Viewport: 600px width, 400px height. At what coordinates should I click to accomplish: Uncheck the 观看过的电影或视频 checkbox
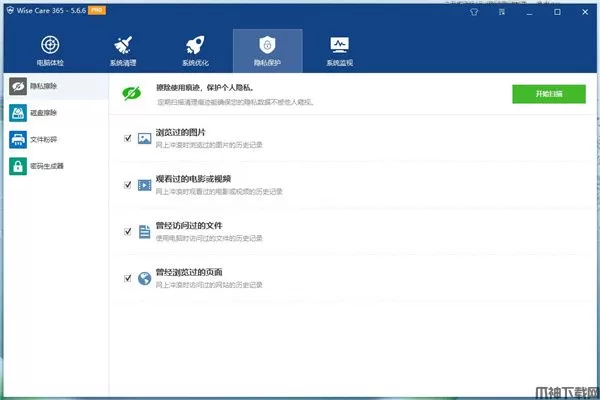click(128, 185)
